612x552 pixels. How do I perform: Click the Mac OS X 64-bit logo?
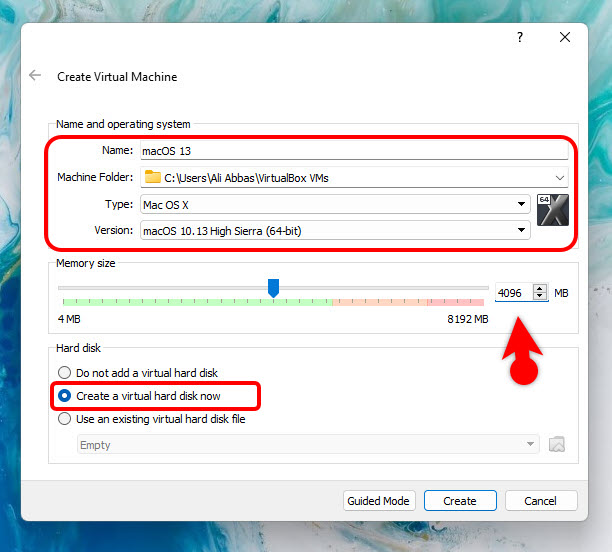click(553, 210)
